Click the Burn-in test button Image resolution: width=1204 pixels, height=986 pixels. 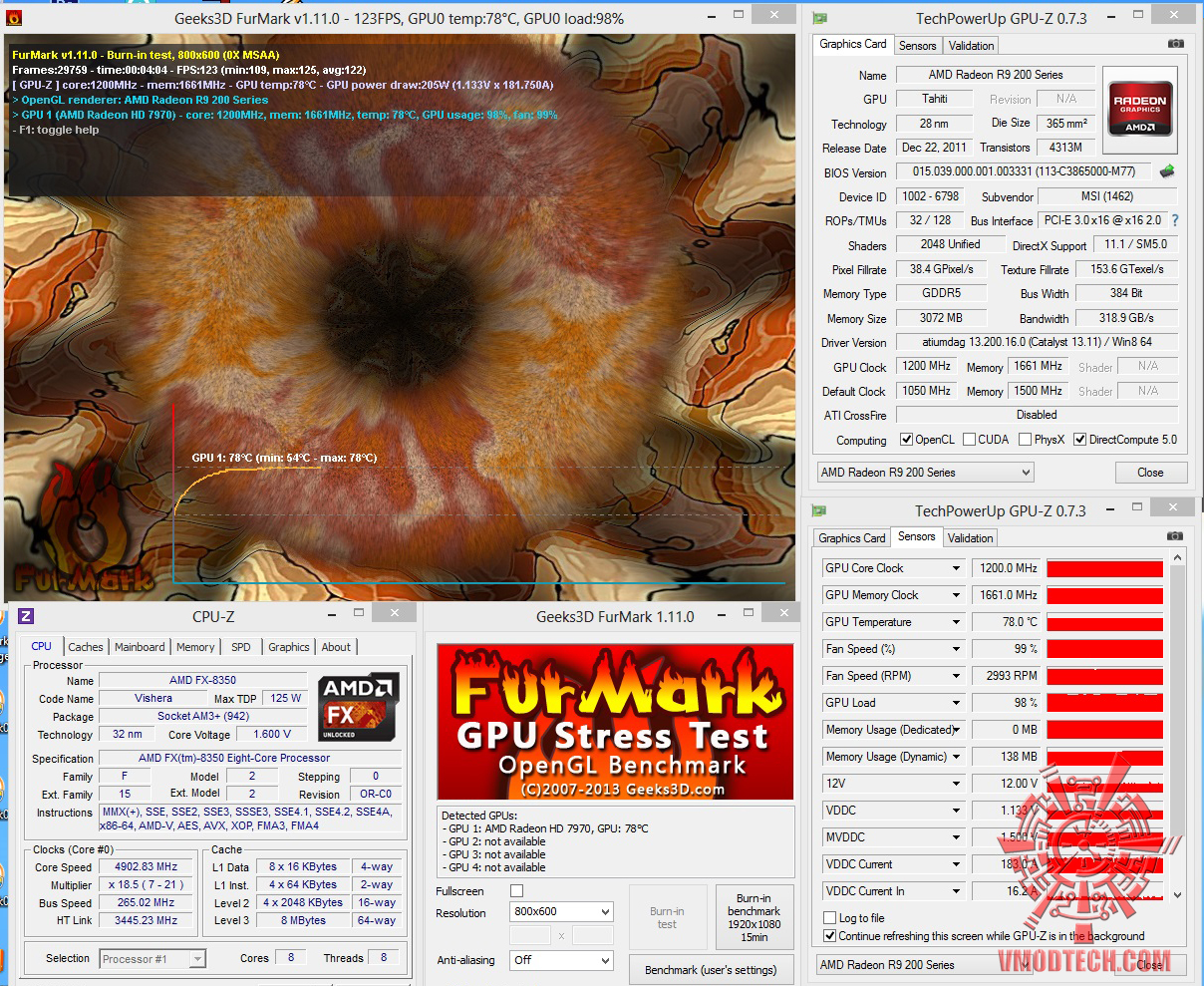coord(667,917)
